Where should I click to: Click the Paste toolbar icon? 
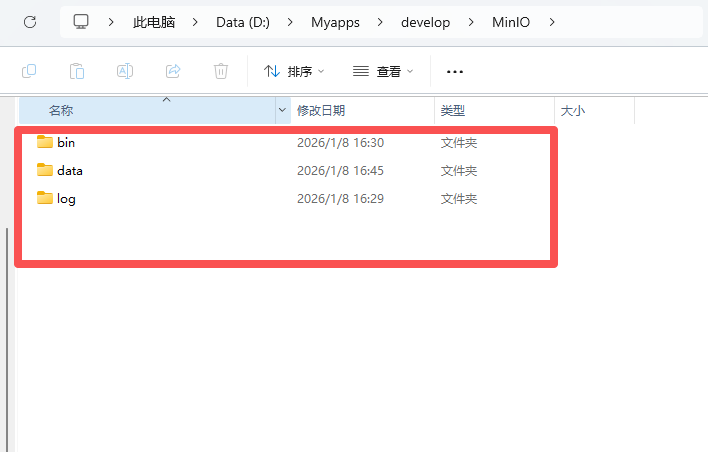77,71
